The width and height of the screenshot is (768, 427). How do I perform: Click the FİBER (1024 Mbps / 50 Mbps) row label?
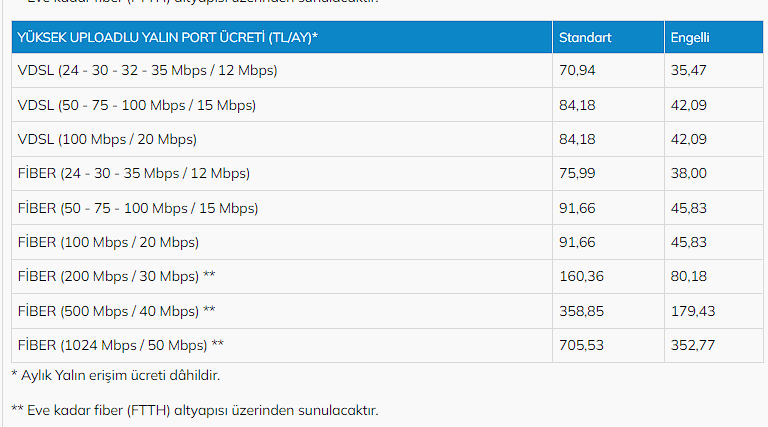click(x=120, y=345)
